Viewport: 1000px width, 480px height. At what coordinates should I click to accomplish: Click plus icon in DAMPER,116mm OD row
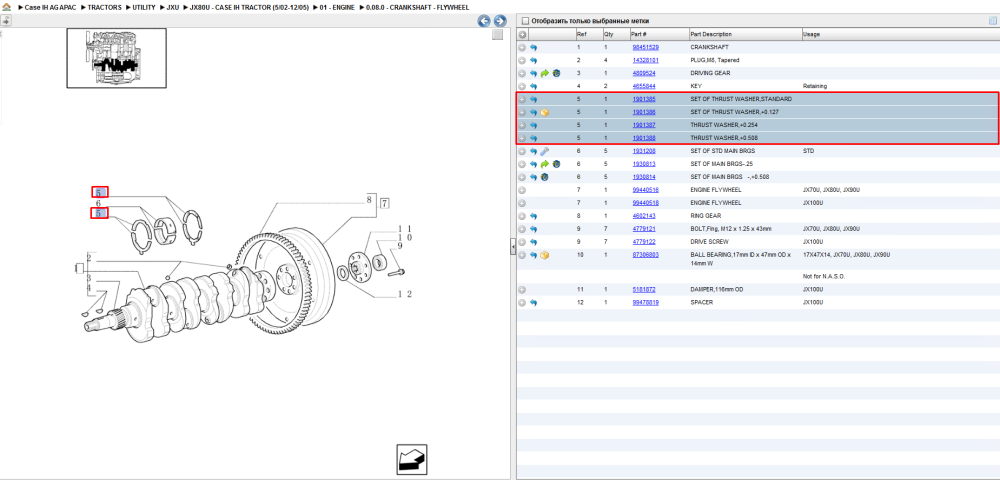[522, 289]
